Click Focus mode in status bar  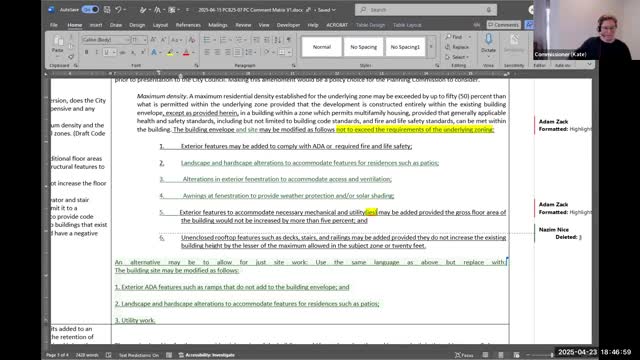[464, 355]
